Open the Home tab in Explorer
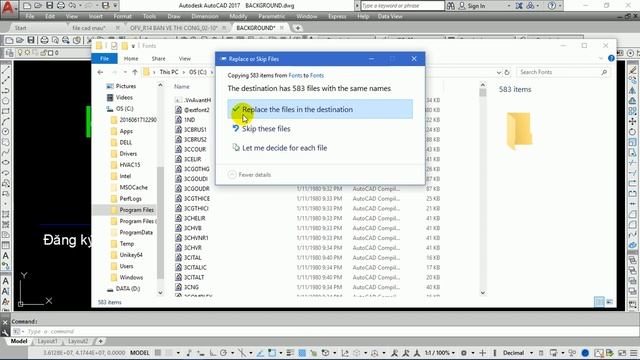Screen dimensions: 640x360 pos(131,59)
